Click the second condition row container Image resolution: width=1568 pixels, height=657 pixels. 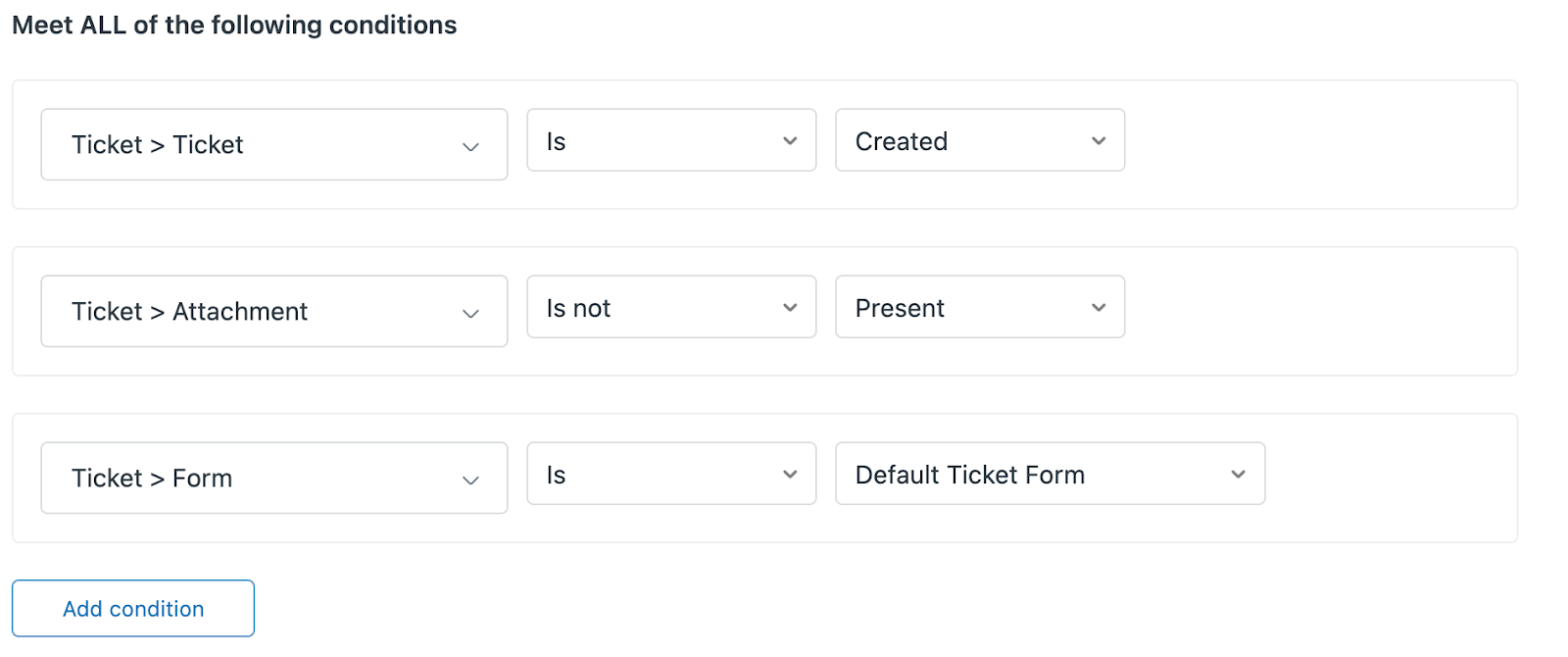(1323, 311)
